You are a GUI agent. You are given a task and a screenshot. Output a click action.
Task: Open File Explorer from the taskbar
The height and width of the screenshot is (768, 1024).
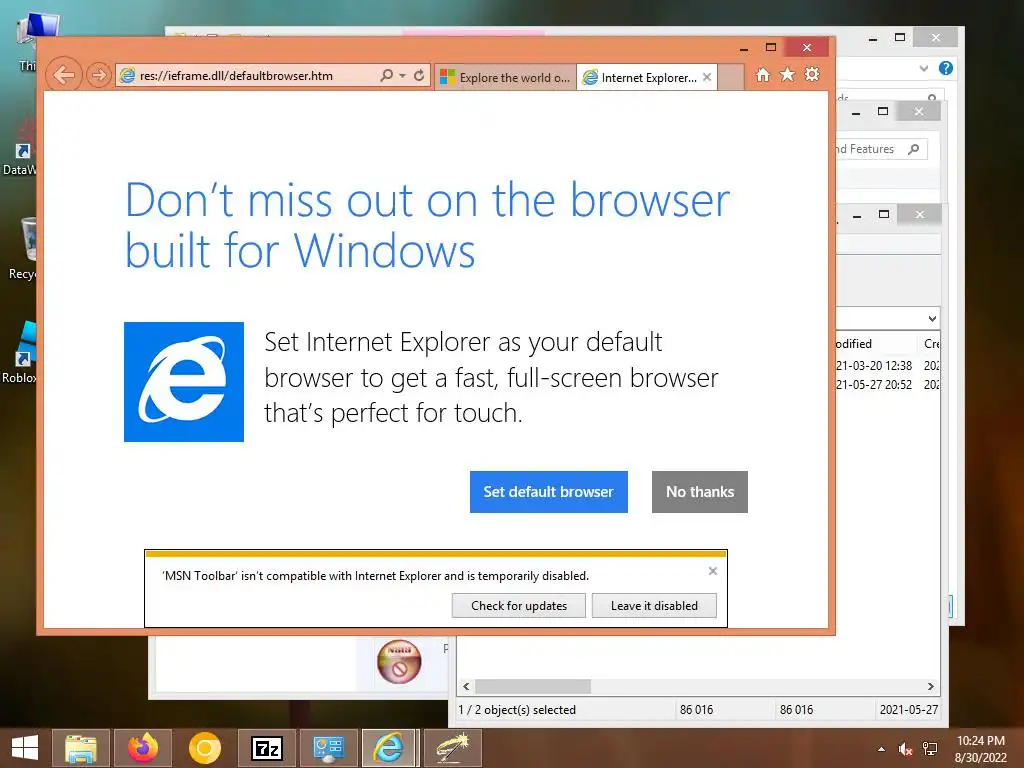[80, 748]
